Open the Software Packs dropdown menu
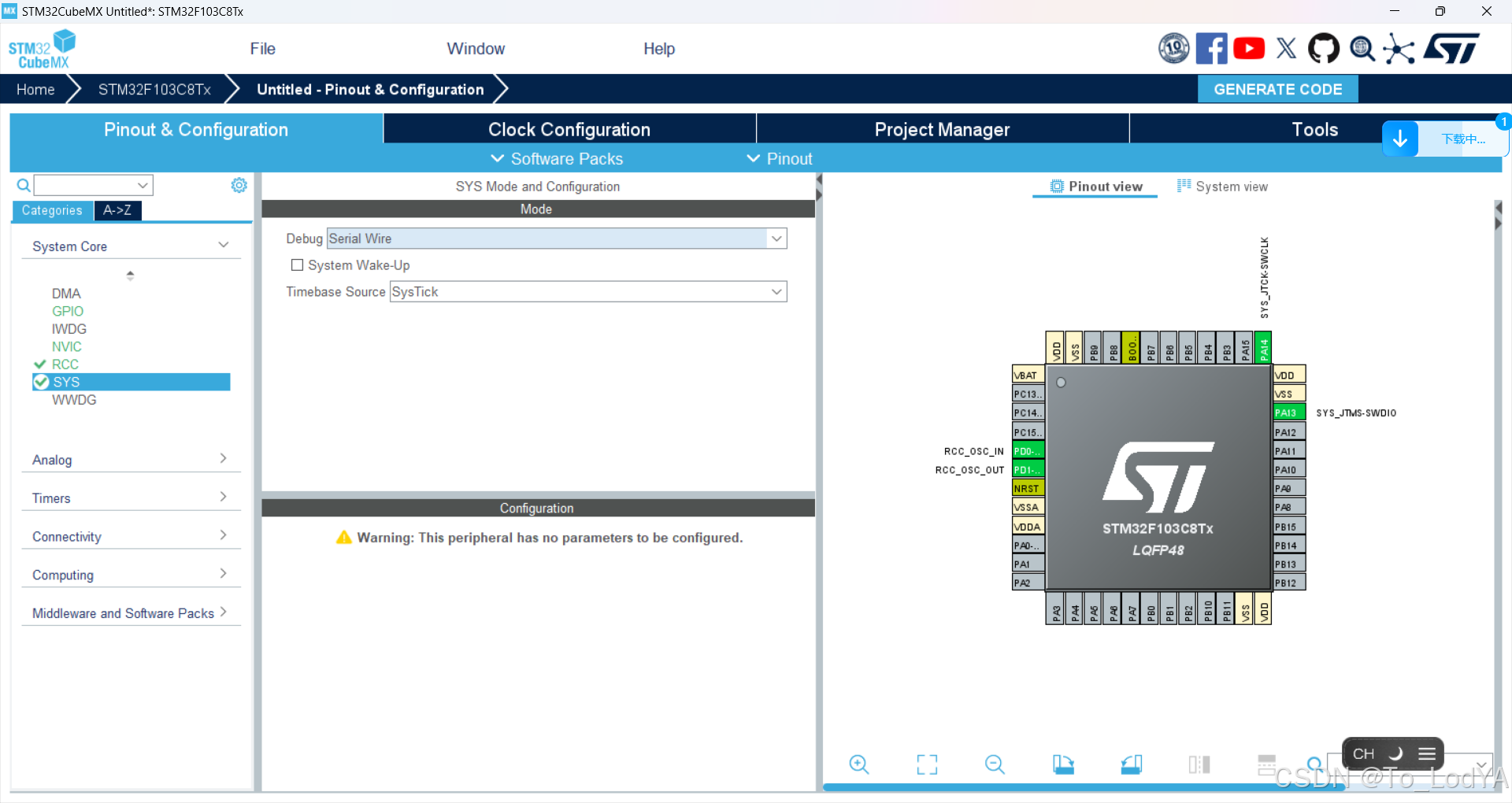Viewport: 1512px width, 803px height. click(x=557, y=159)
